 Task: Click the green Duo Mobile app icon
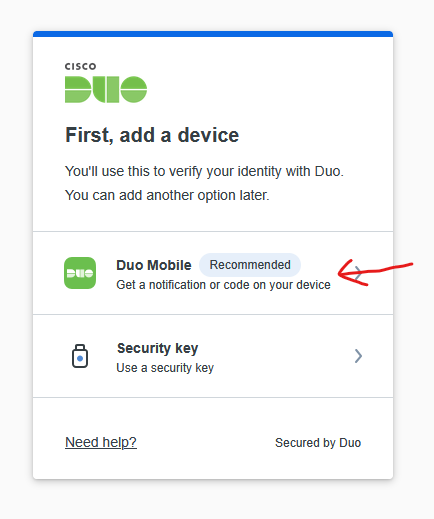[x=80, y=273]
